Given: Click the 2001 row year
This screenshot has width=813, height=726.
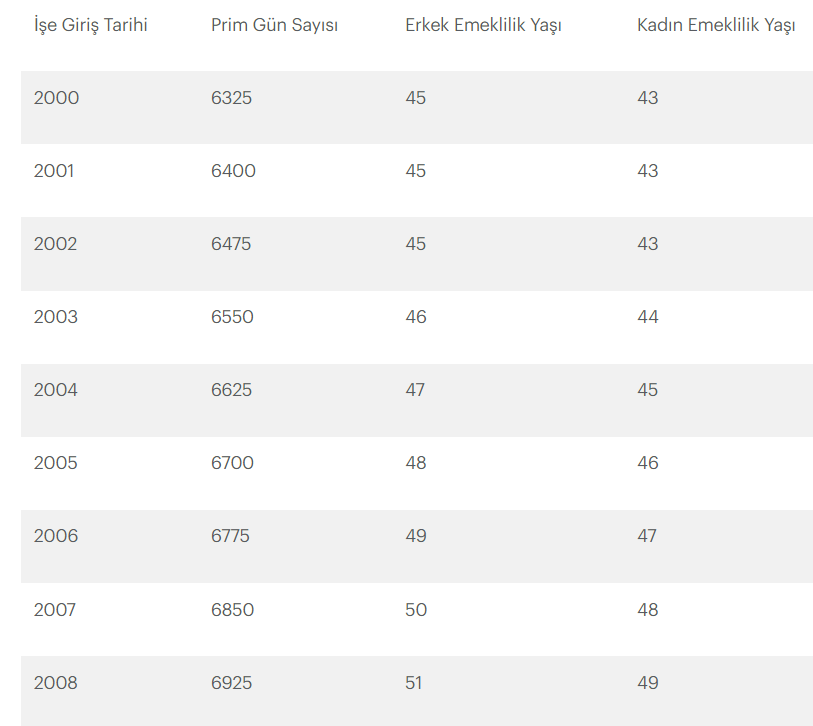Looking at the screenshot, I should coord(54,171).
